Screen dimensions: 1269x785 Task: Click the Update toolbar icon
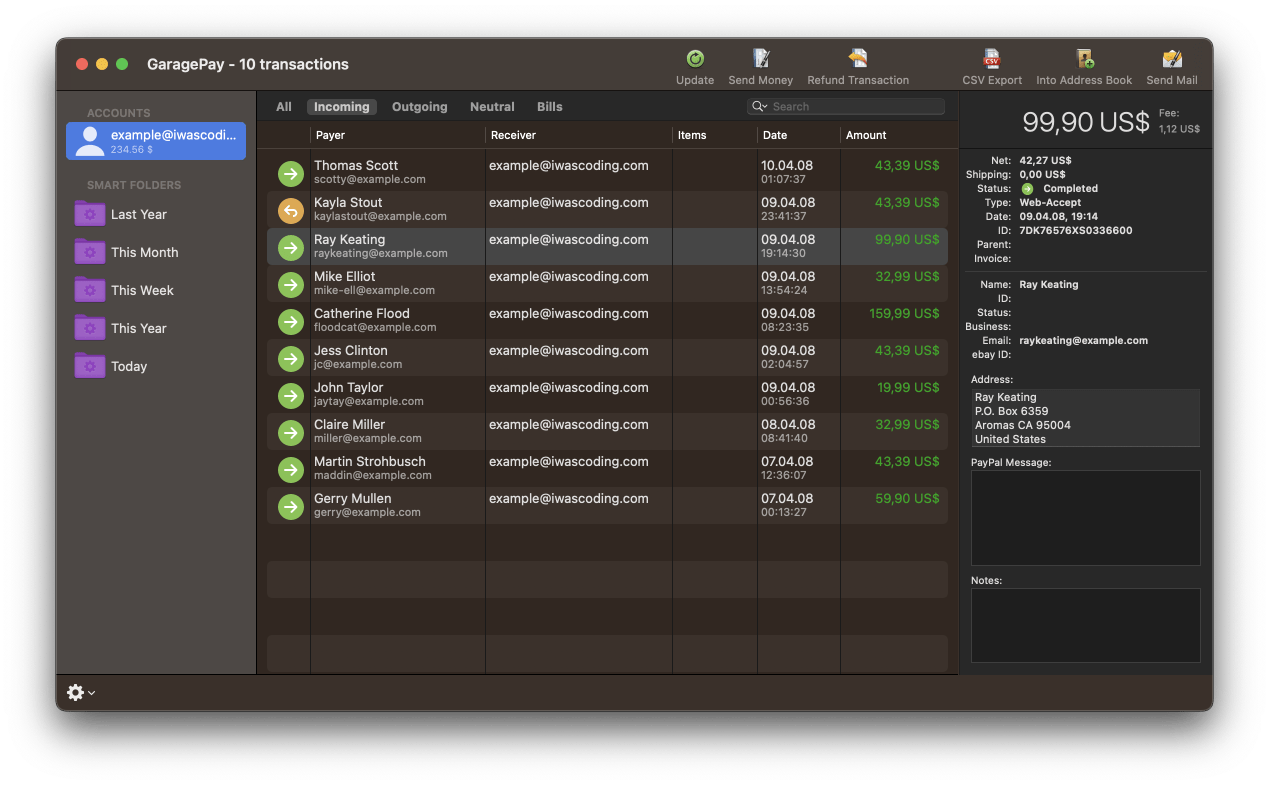coord(695,59)
